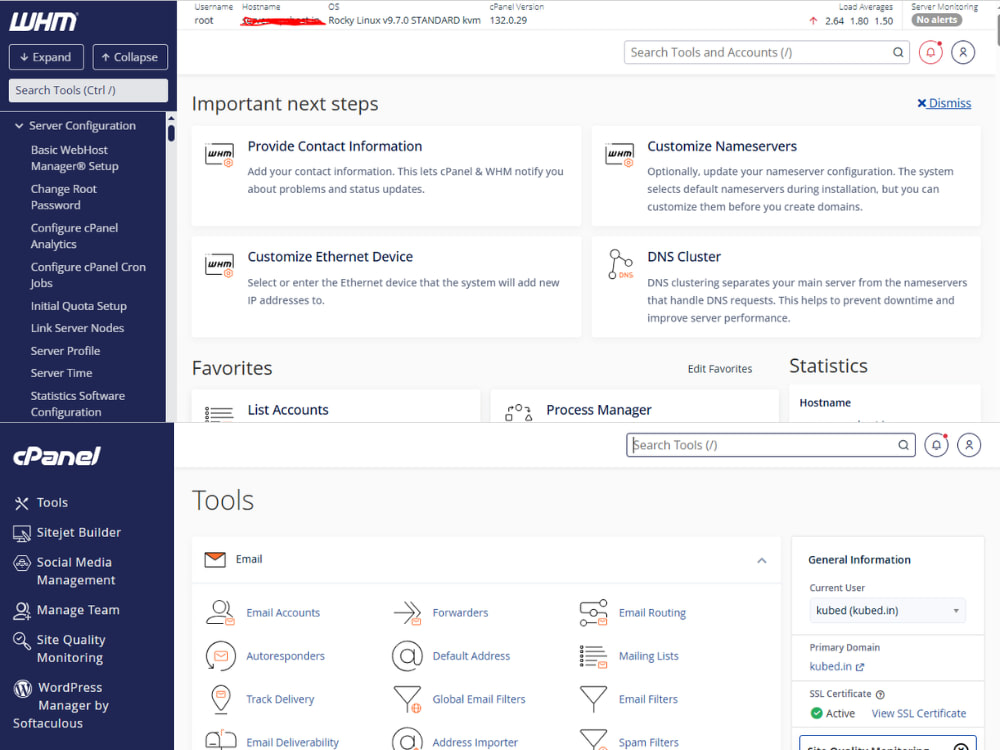
Task: Focus Search Tools and Accounts field
Action: pyautogui.click(x=767, y=52)
